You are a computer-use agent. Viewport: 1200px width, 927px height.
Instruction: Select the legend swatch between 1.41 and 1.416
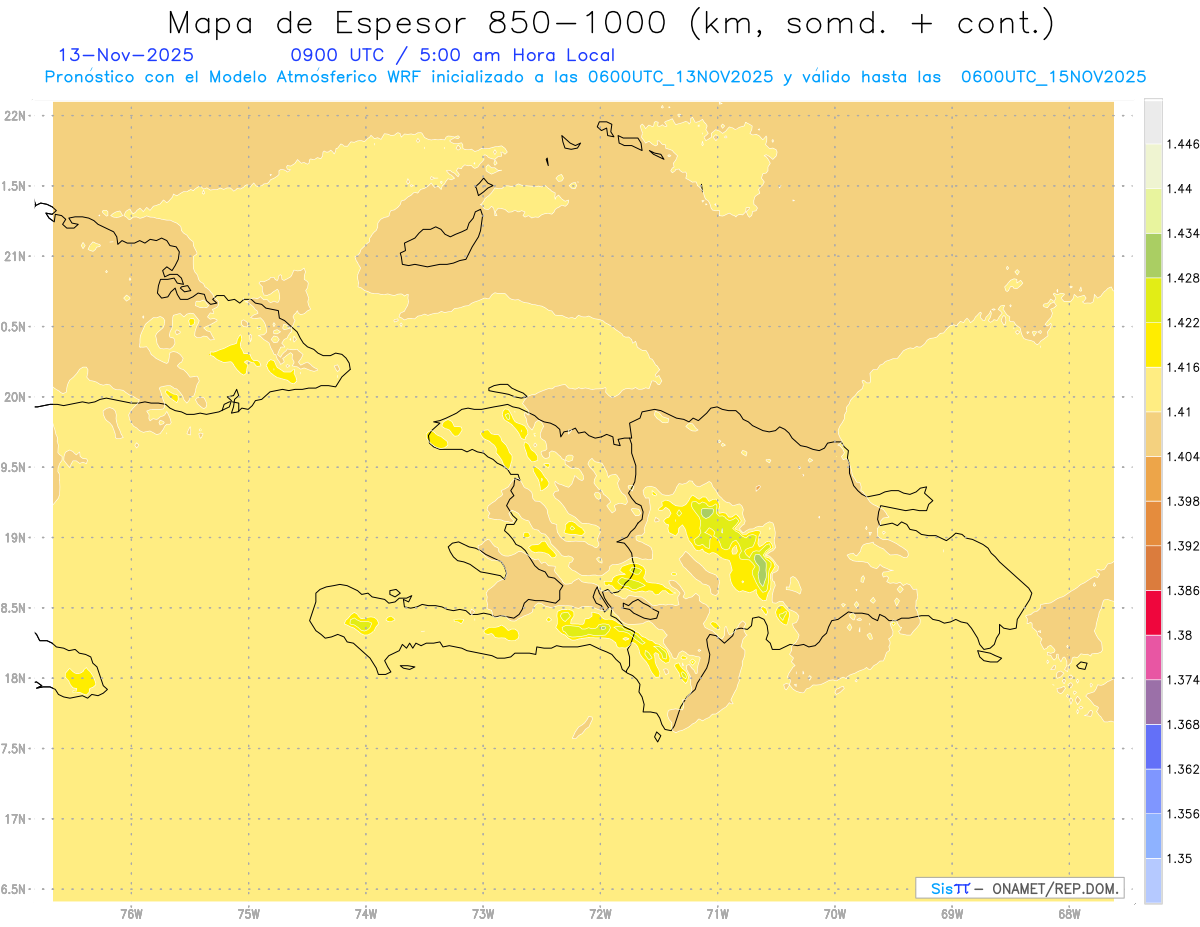click(x=1153, y=389)
